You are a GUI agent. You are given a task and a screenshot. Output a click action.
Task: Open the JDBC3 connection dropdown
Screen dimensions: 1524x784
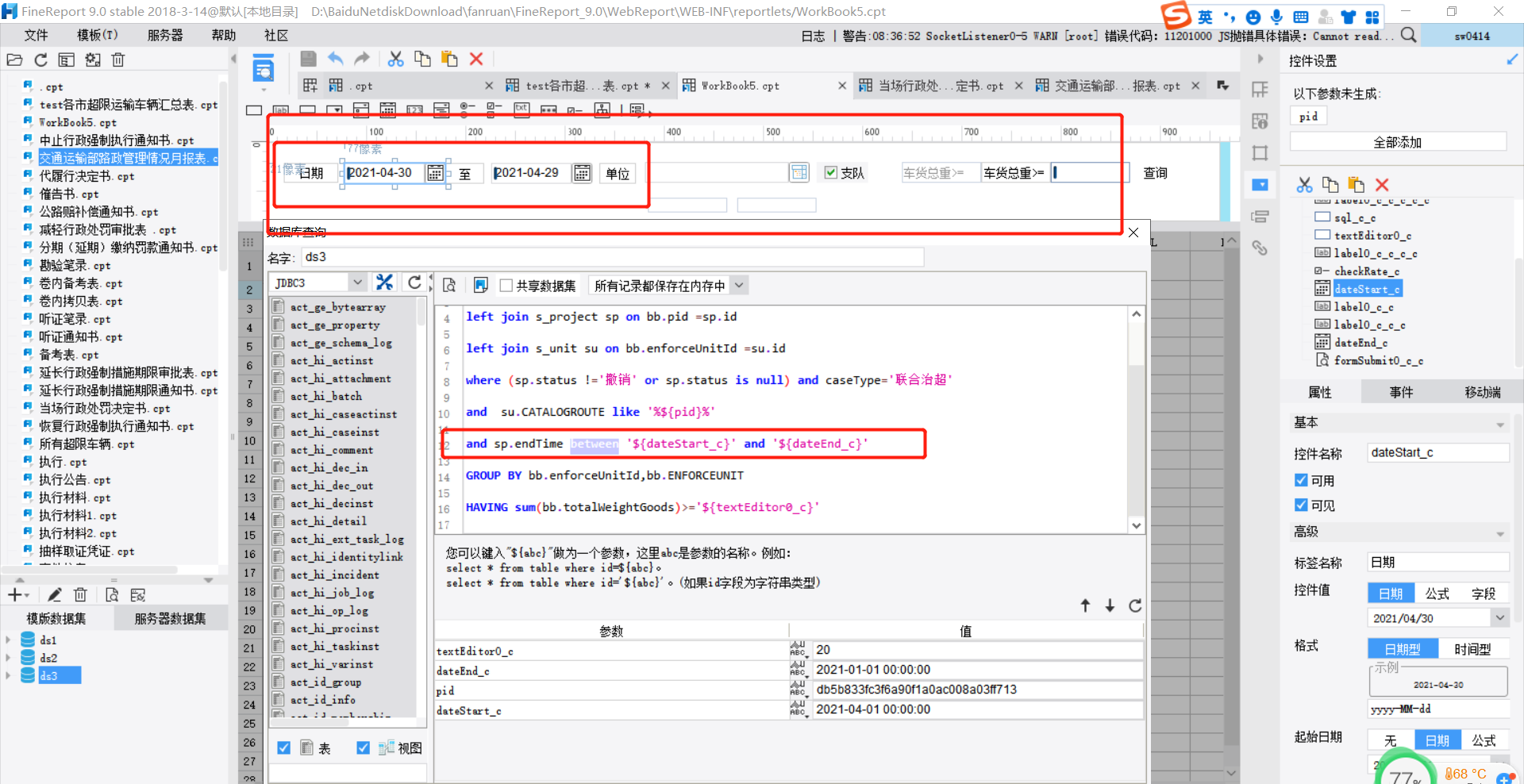tap(357, 282)
